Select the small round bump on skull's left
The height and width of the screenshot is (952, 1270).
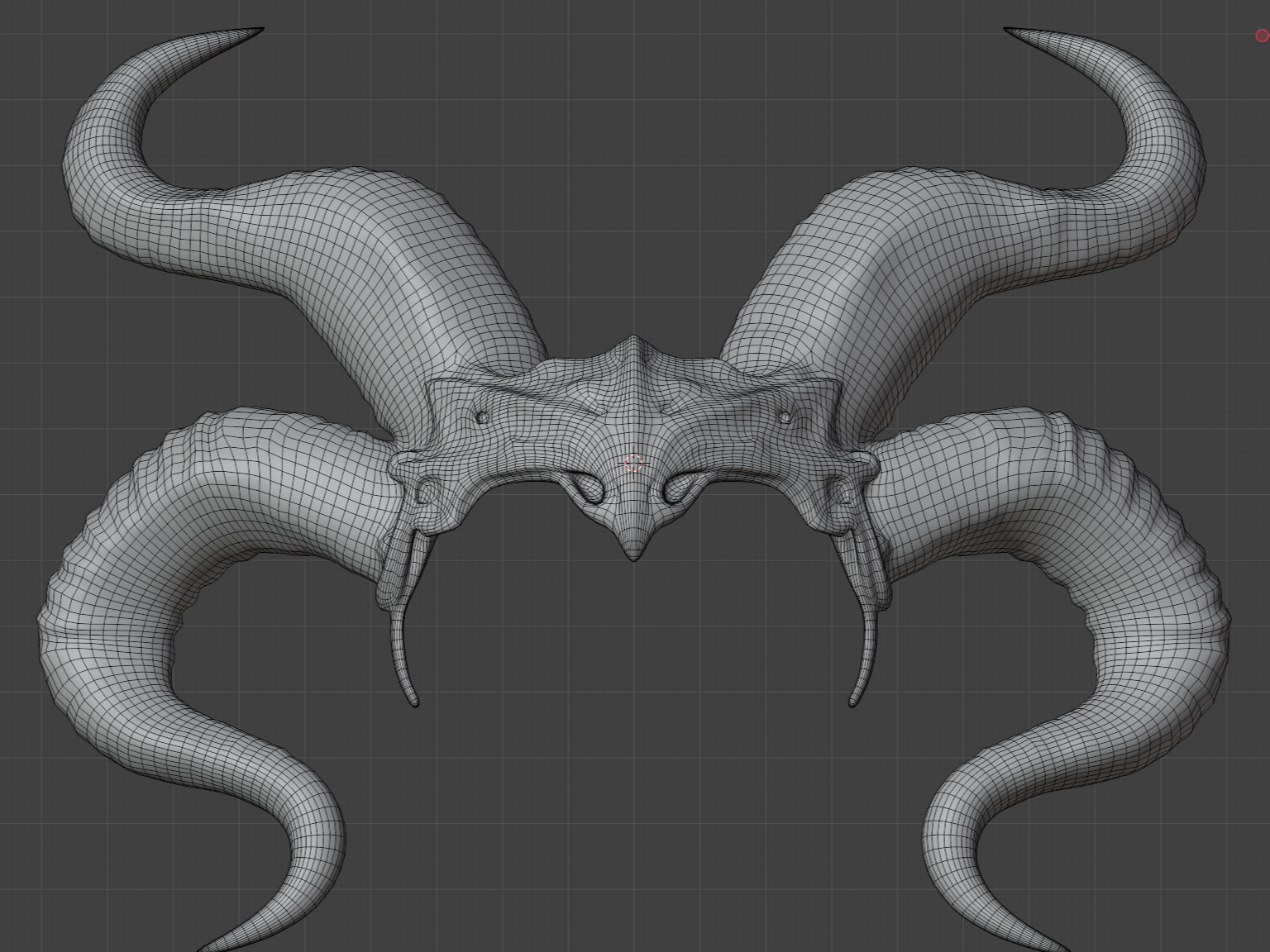482,417
